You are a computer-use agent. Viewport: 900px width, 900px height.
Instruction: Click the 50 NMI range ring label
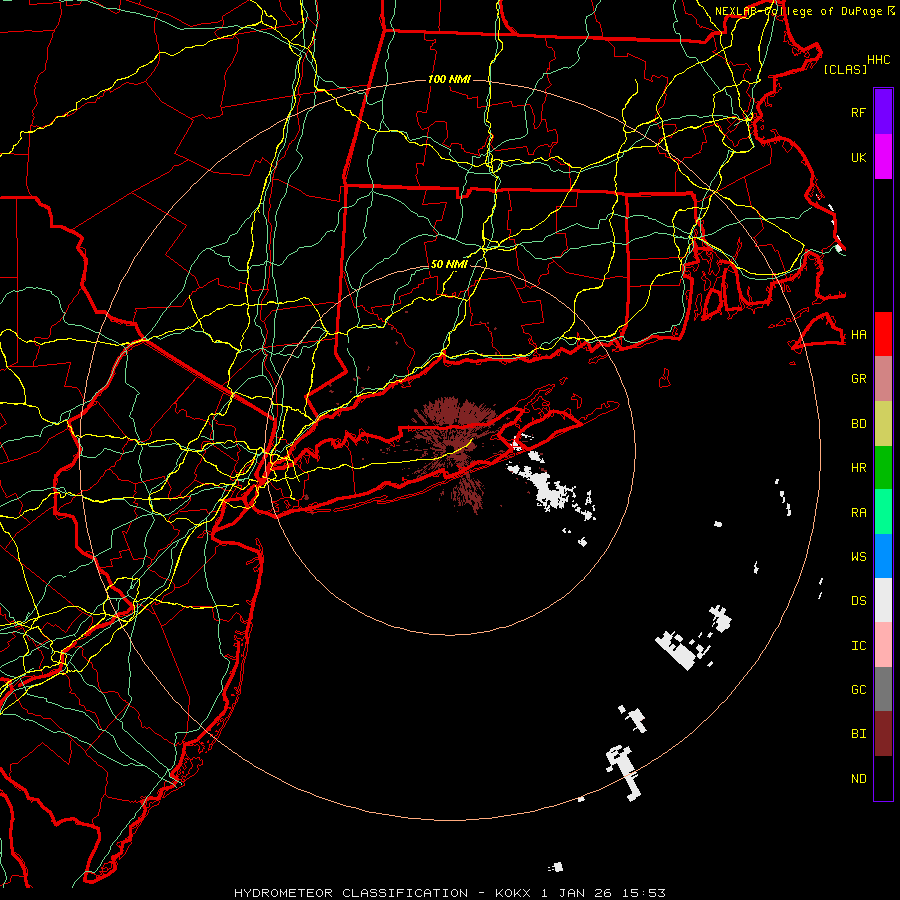(x=449, y=264)
